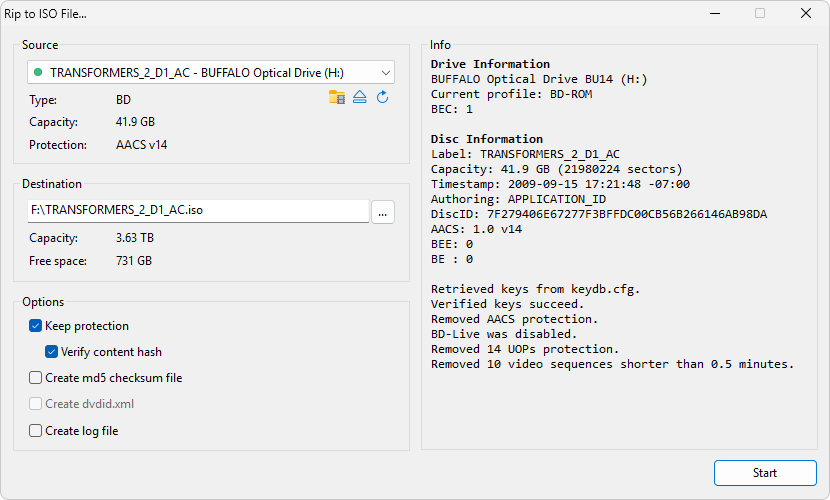Minimize the Rip to ISO File window
830x500 pixels.
click(x=715, y=13)
